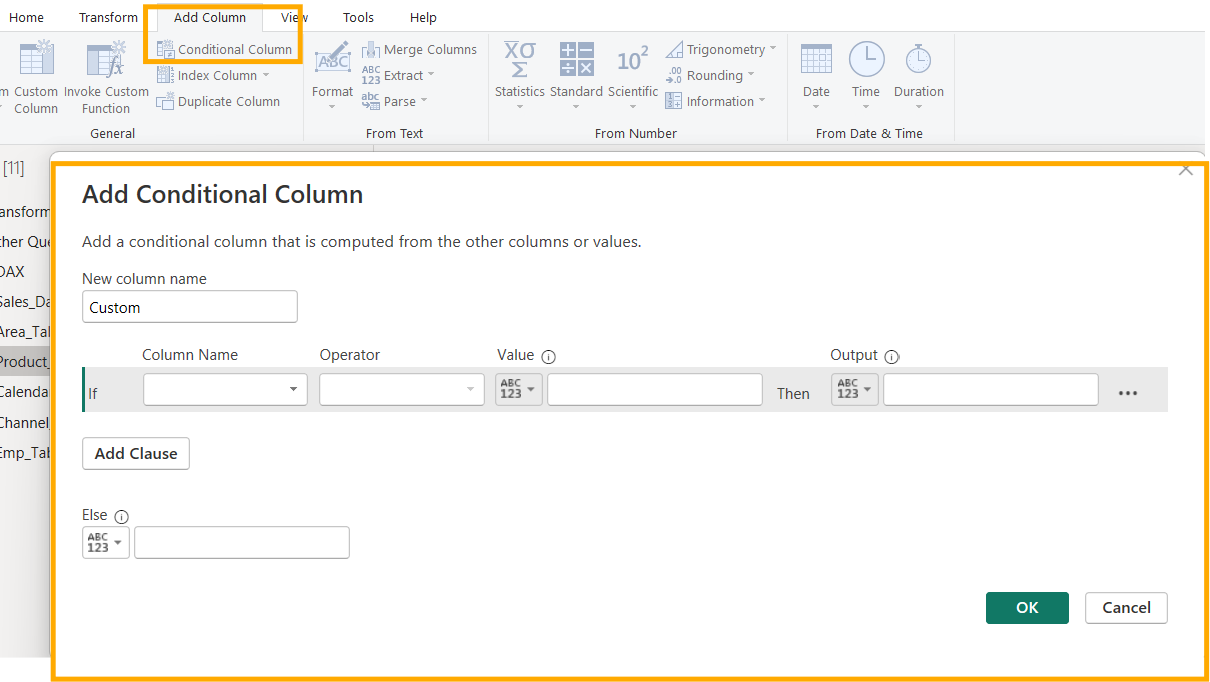Click the New column name field
Viewport: 1210px width, 682px height.
click(190, 307)
